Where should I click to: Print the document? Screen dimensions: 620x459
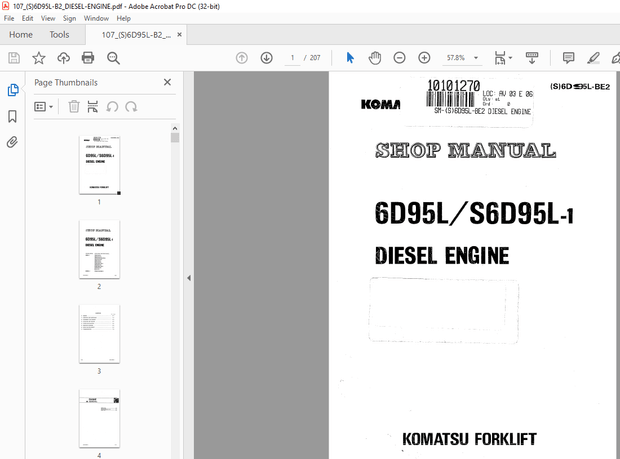88,58
